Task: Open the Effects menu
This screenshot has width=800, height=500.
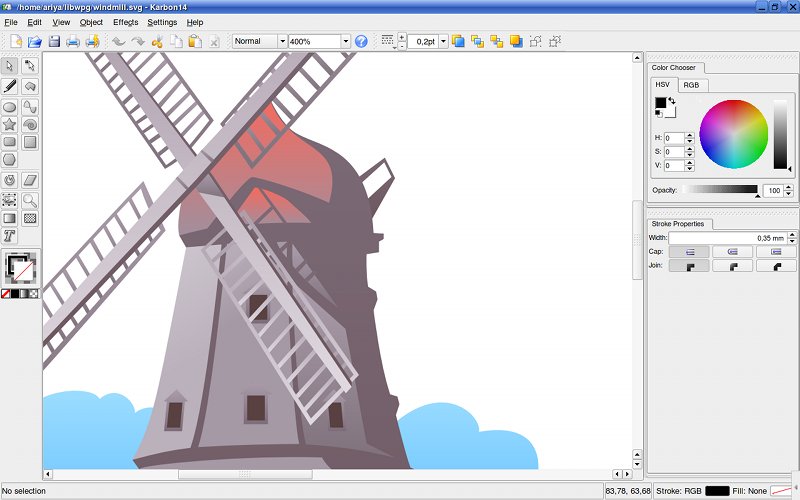Action: (126, 21)
